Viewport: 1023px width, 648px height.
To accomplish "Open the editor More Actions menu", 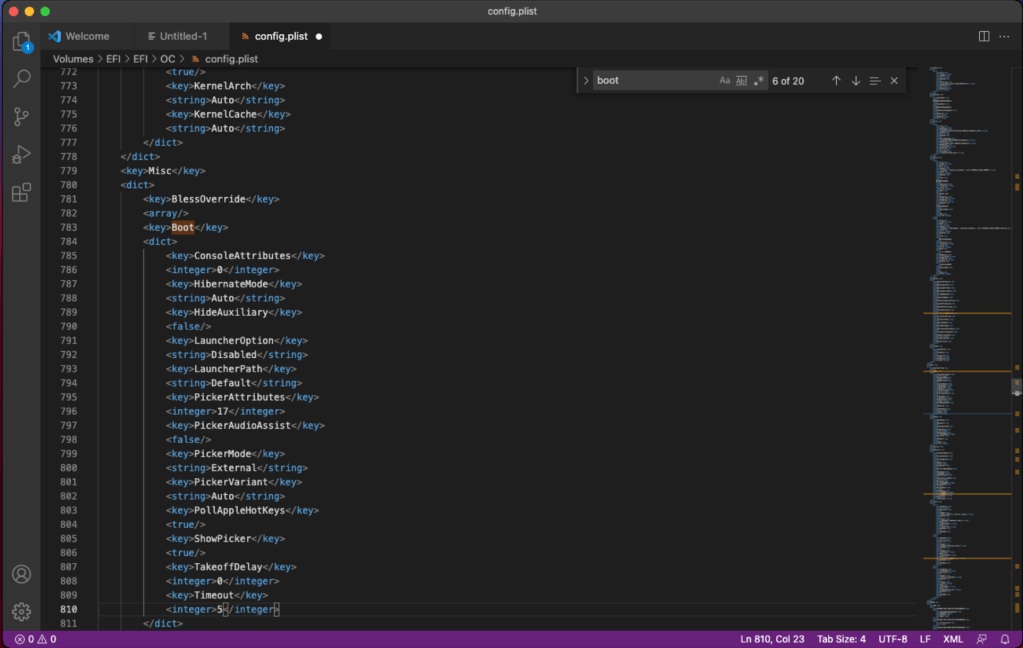I will coord(1005,36).
